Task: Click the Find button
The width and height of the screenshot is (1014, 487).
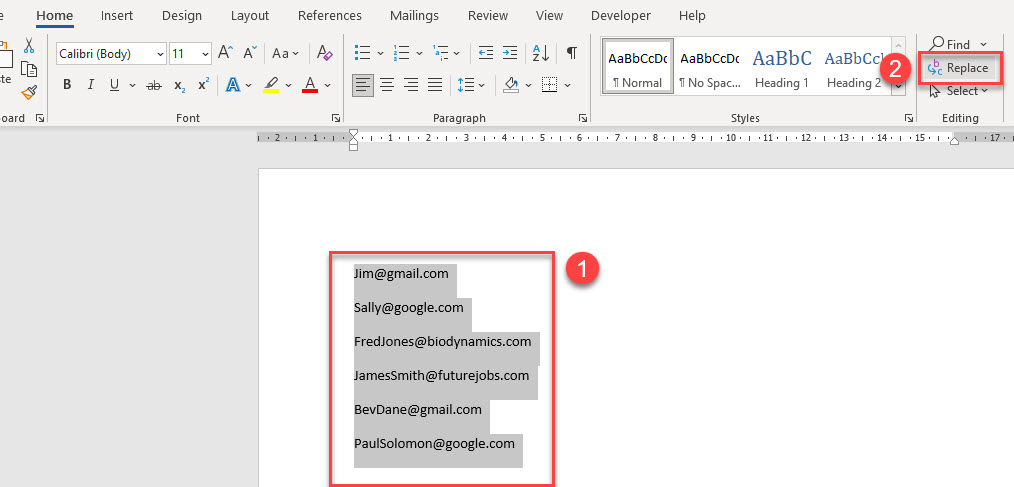Action: (957, 44)
